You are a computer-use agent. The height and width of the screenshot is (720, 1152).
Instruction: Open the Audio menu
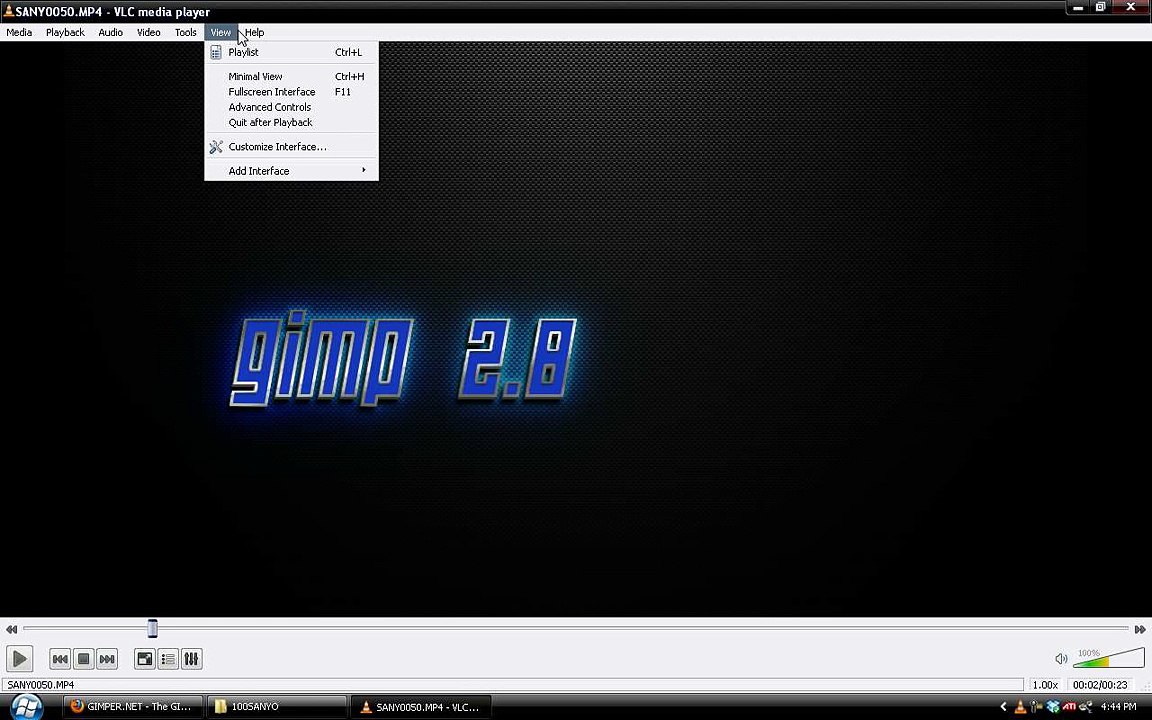click(x=111, y=32)
